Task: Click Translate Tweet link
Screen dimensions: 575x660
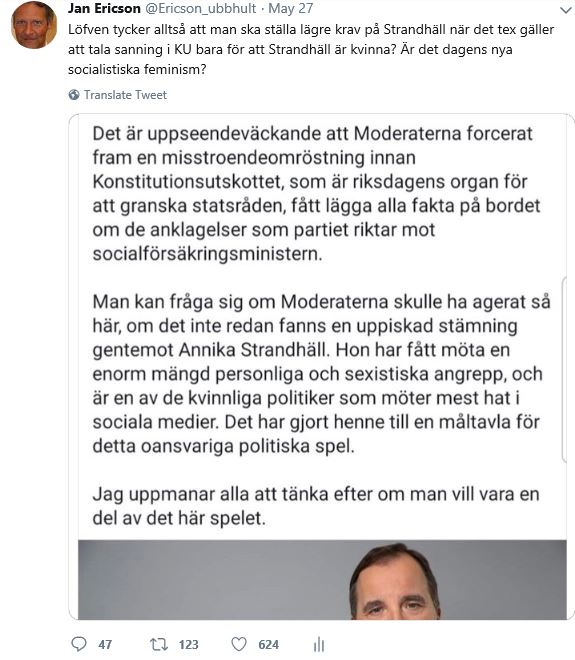Action: (125, 95)
